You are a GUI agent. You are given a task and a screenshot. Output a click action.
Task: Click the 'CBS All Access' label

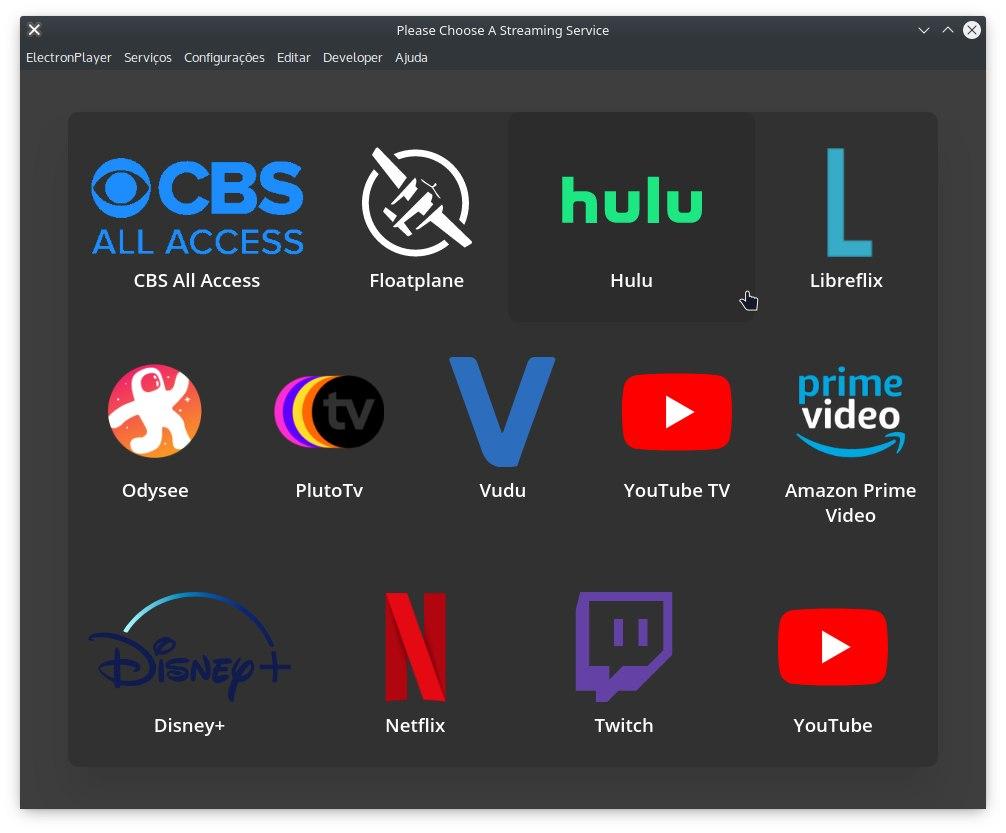[197, 280]
